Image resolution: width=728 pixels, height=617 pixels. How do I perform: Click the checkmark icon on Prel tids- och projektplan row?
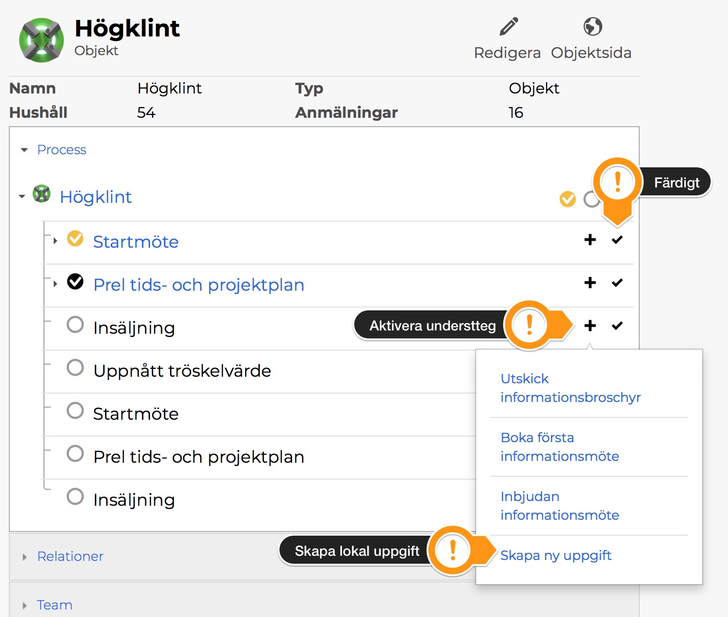(x=617, y=283)
